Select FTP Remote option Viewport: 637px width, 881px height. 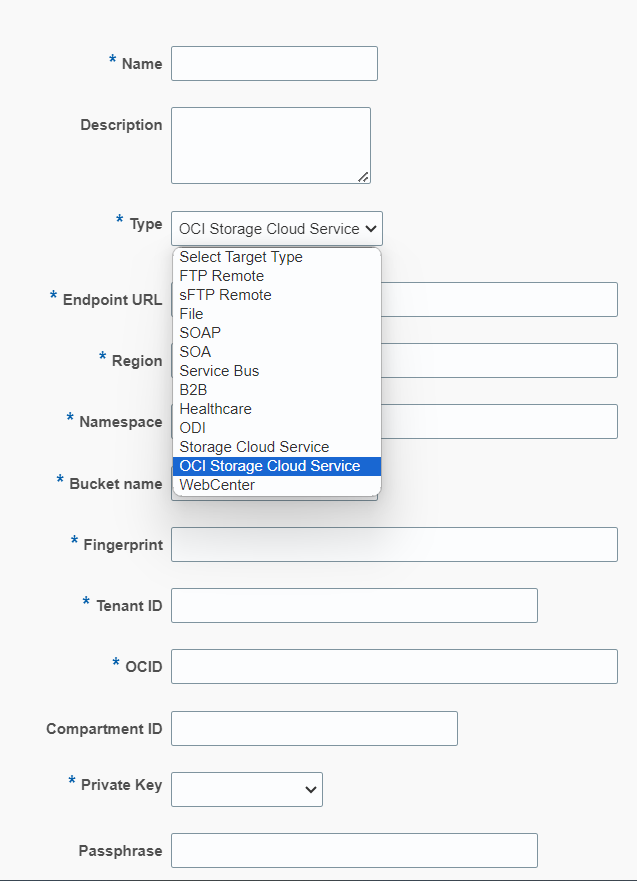pos(222,276)
